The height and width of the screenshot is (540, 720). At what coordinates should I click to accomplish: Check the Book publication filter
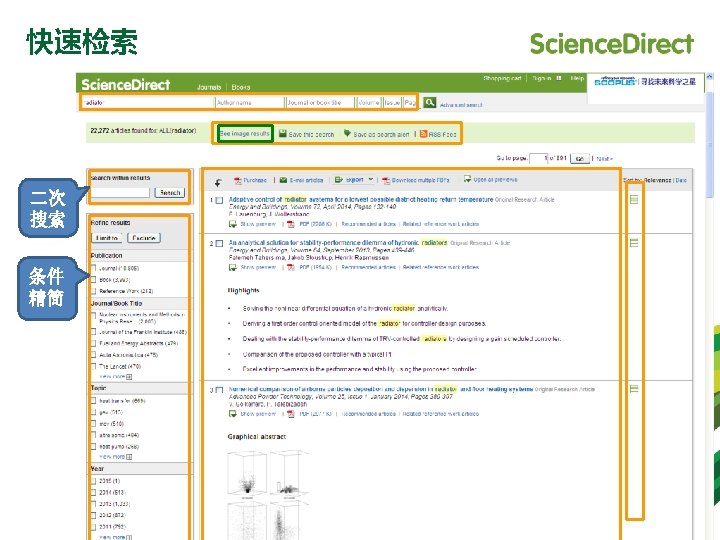pos(94,280)
